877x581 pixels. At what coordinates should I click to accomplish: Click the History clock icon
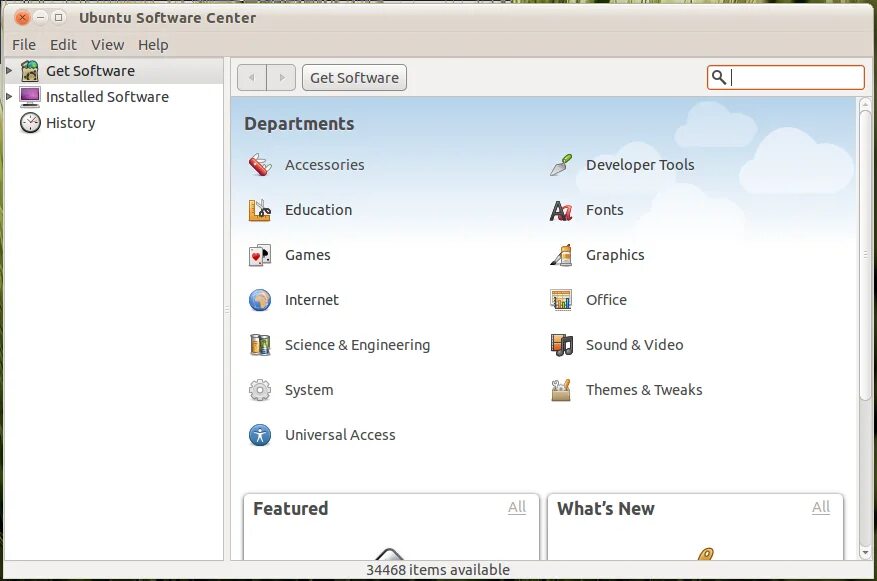[30, 122]
